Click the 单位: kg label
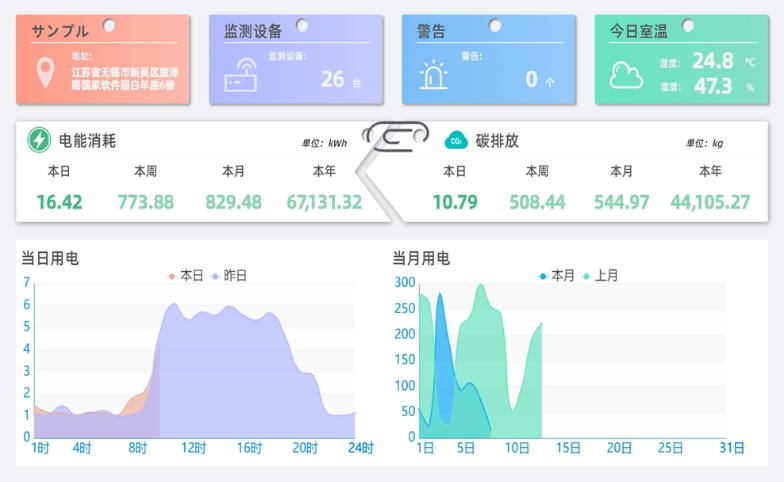 704,144
